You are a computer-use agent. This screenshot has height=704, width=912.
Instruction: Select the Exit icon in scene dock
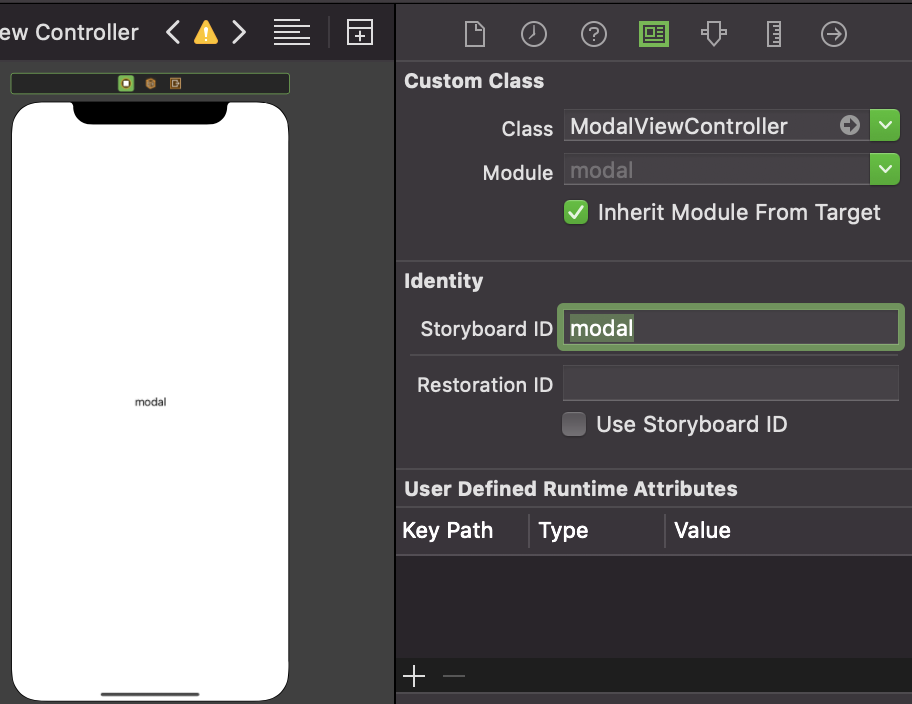click(175, 83)
